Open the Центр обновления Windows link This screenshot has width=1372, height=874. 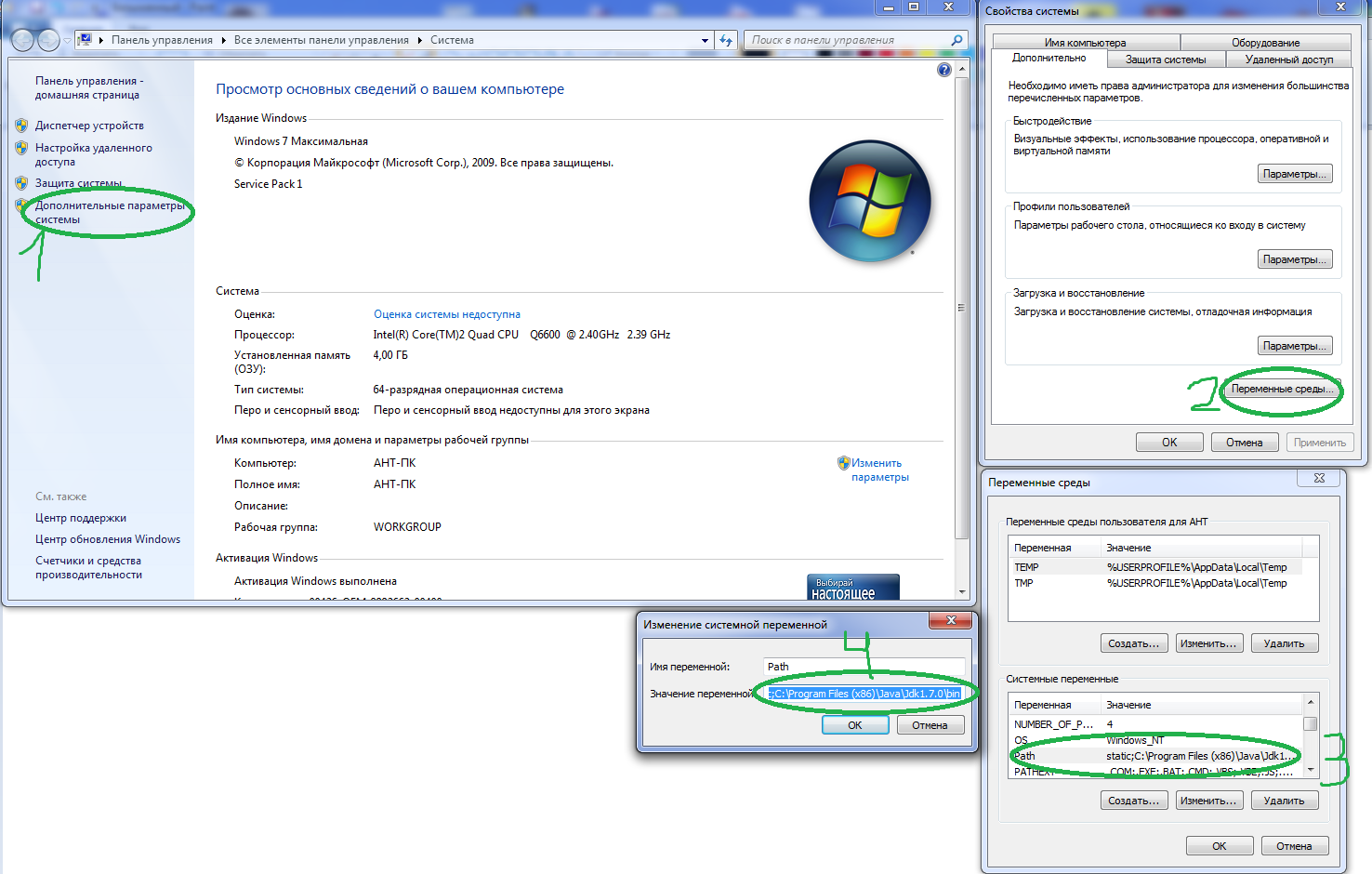point(108,539)
